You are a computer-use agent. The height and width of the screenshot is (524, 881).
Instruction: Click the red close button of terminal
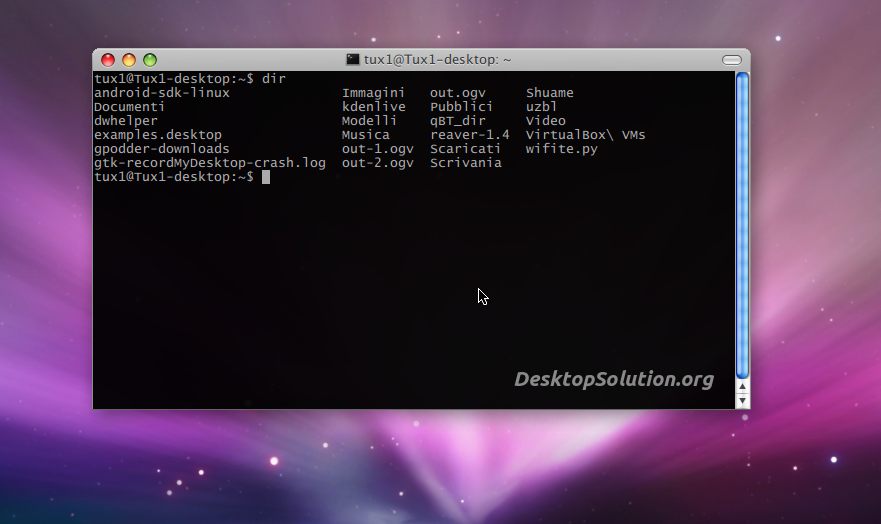108,60
